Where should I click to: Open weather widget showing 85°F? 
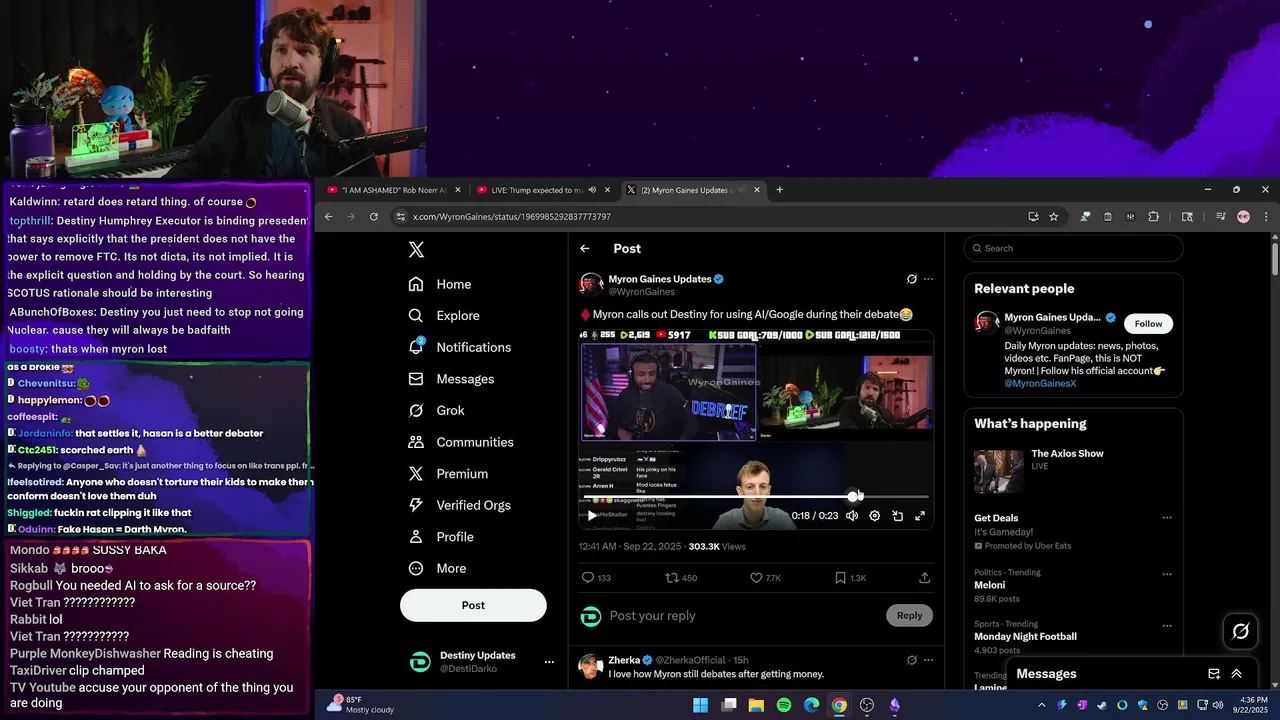tap(360, 705)
